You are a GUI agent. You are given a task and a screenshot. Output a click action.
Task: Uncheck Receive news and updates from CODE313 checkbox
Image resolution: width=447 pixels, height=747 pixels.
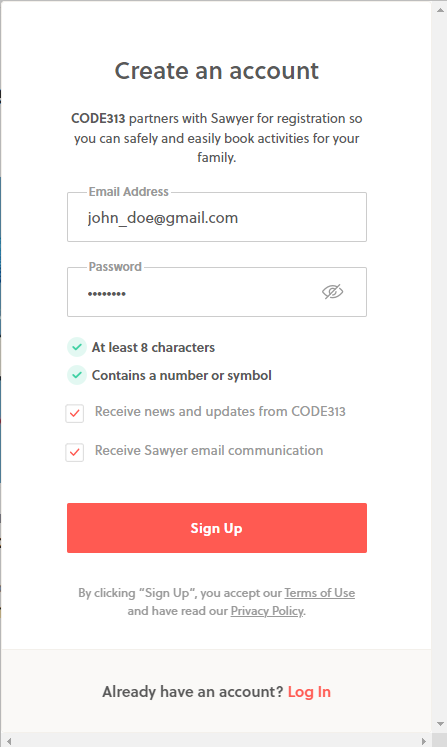(x=75, y=413)
